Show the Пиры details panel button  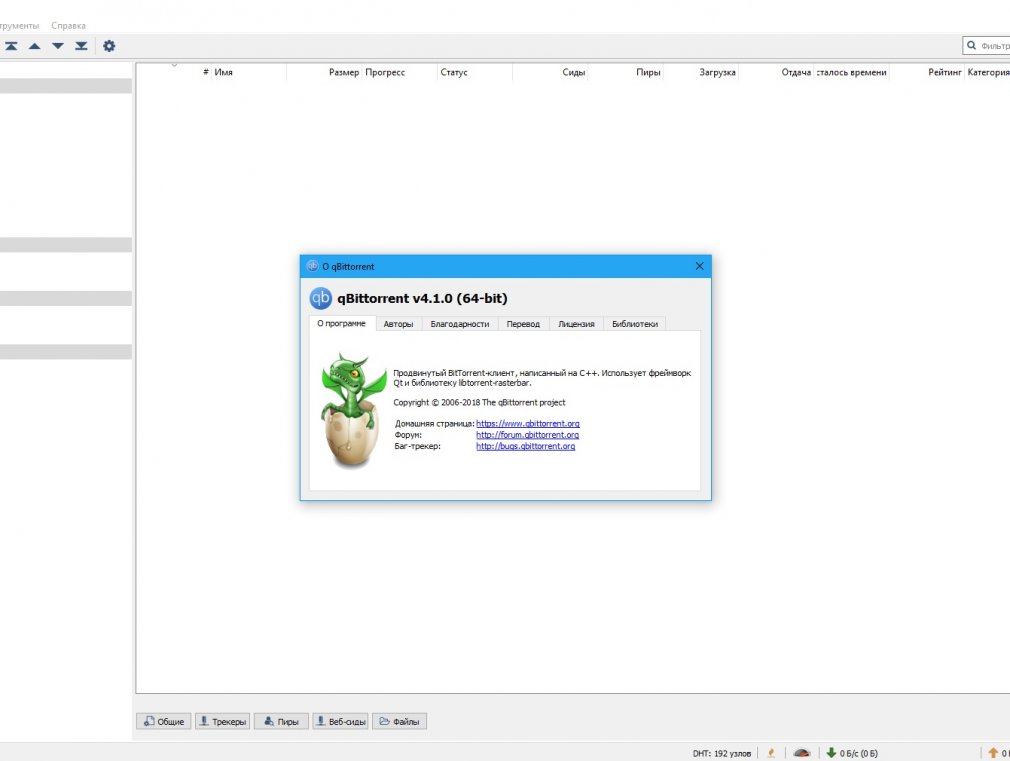(281, 721)
